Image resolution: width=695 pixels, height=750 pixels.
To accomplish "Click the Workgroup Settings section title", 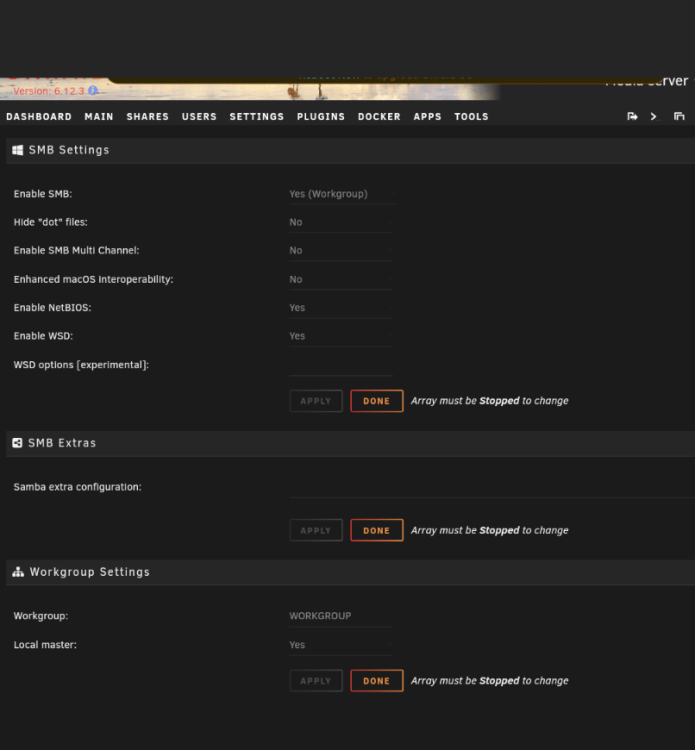I will point(90,572).
